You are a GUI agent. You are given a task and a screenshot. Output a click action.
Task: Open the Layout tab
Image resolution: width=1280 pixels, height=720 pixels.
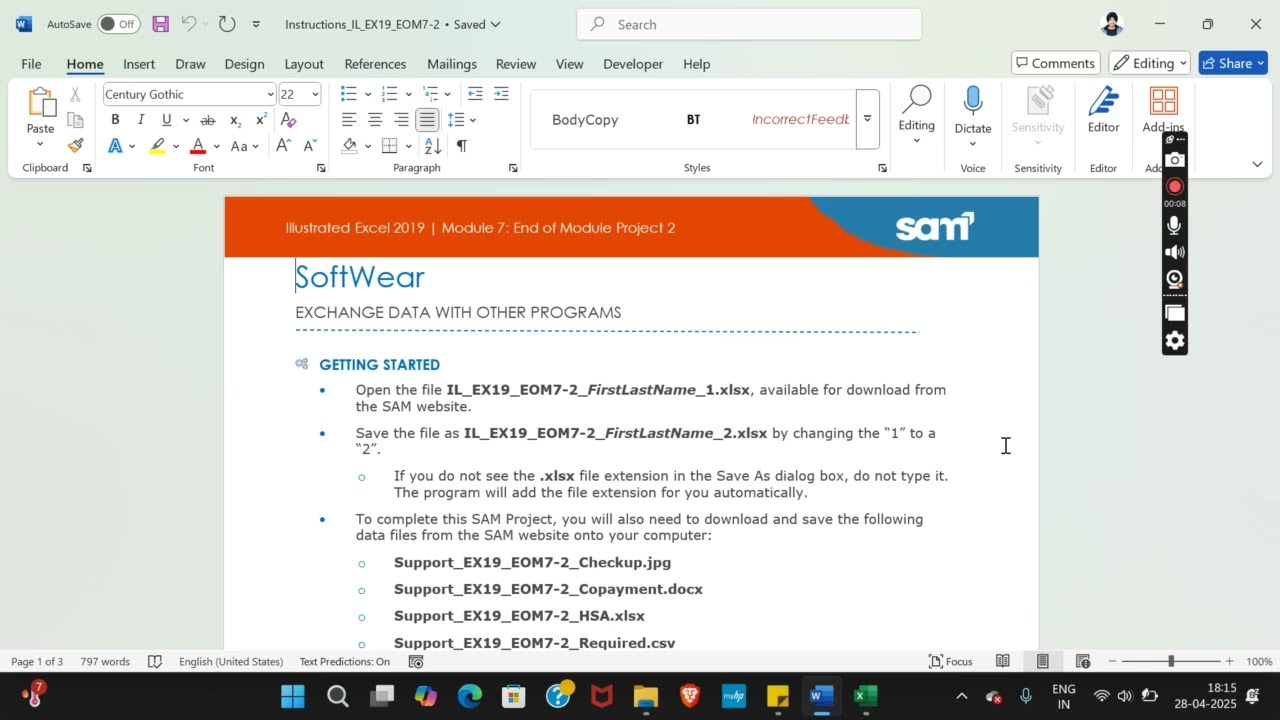tap(304, 63)
